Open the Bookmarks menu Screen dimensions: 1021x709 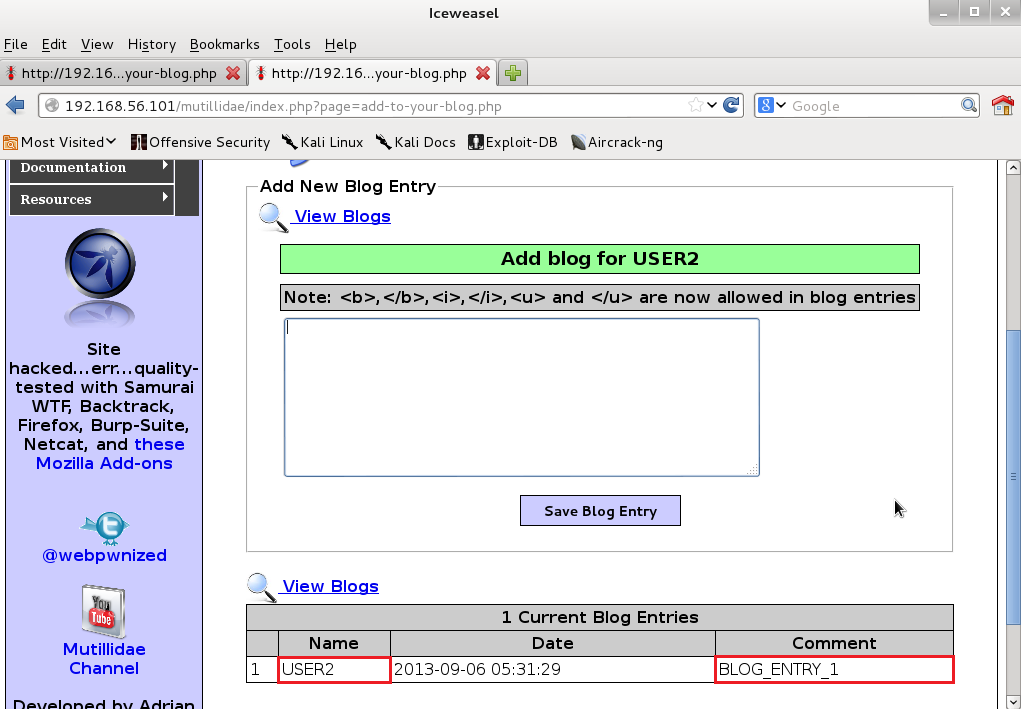tap(224, 44)
